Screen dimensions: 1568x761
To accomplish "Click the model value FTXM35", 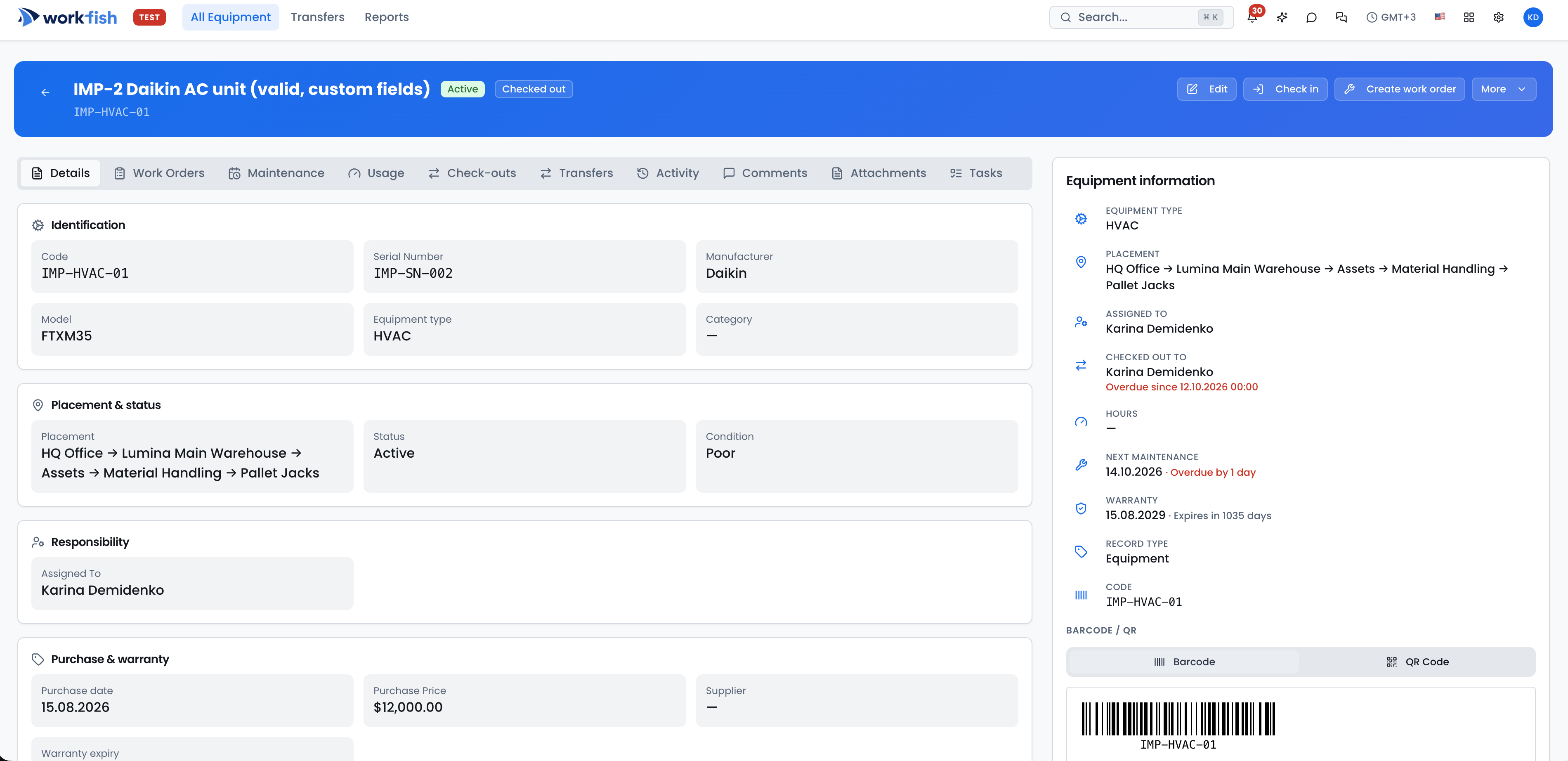I will coord(66,336).
